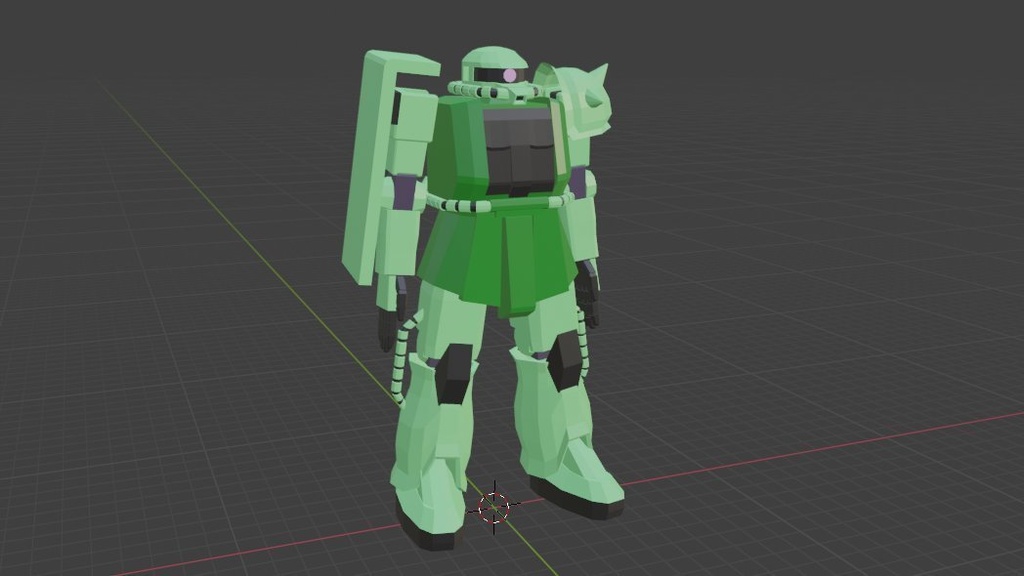
Task: Select the striped cable on the shield-side leg
Action: coord(402,359)
